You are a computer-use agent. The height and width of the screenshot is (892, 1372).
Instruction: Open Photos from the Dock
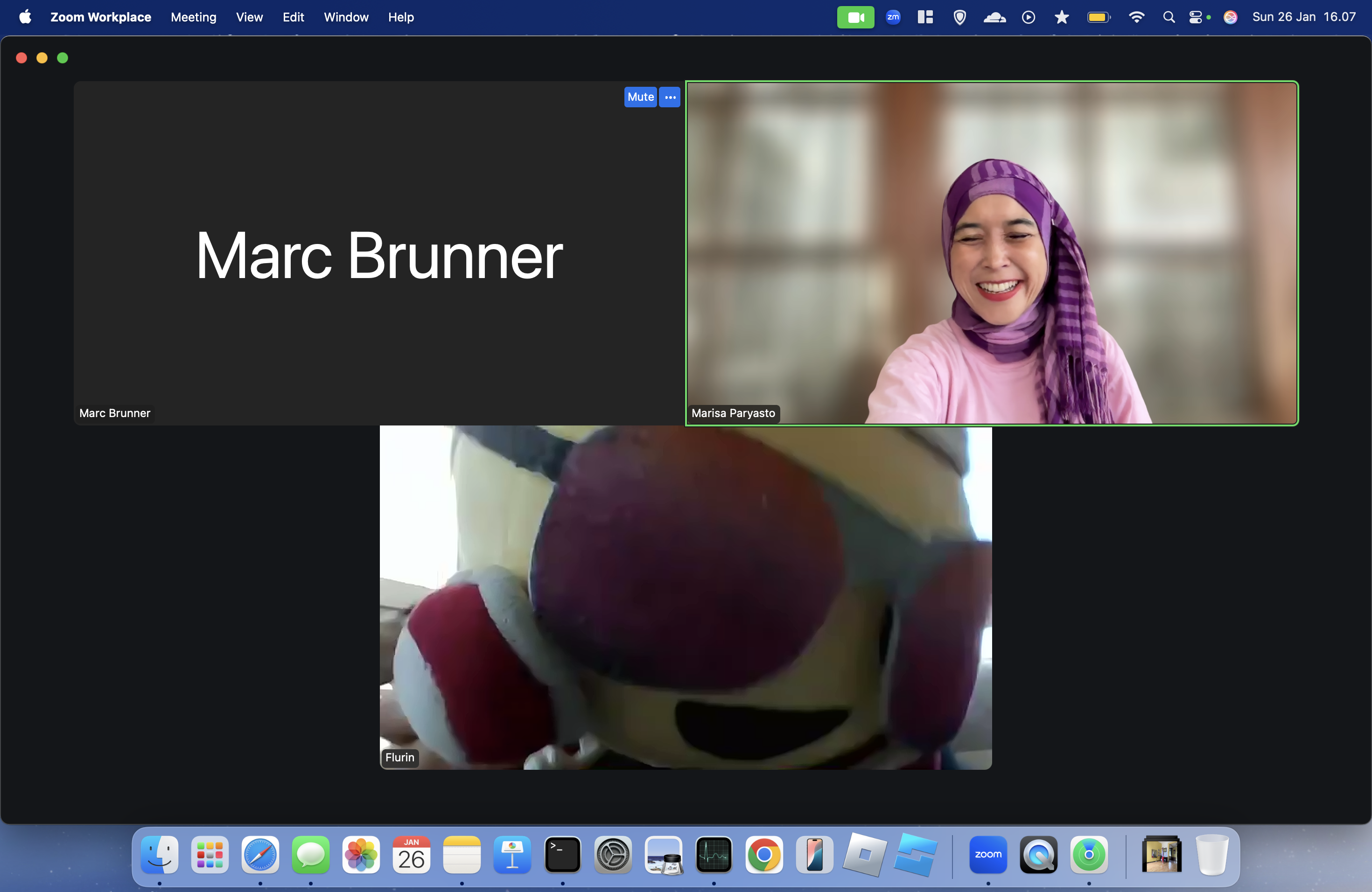[x=361, y=855]
